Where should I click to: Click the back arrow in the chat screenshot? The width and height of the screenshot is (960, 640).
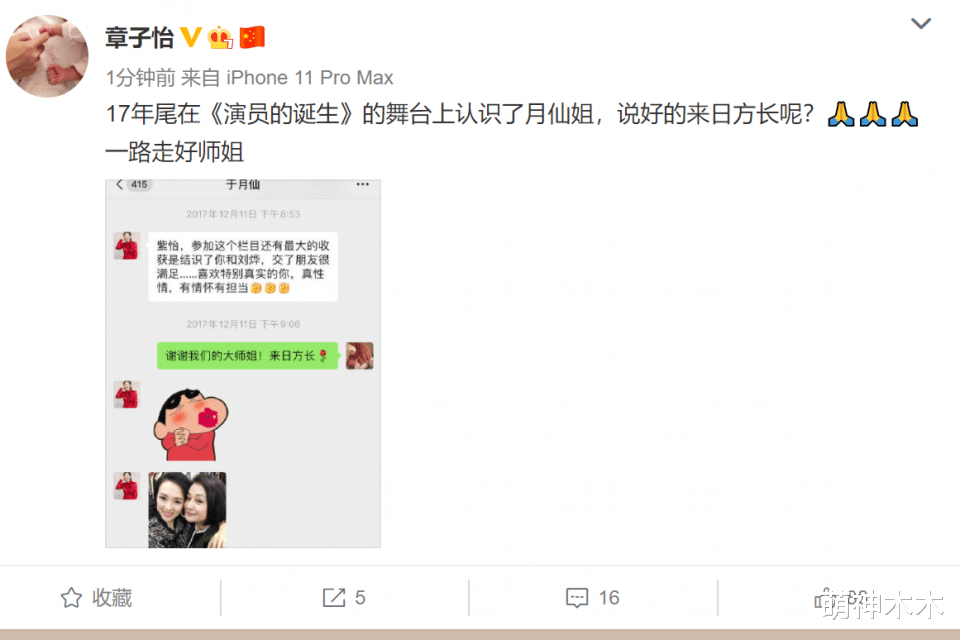[x=120, y=184]
